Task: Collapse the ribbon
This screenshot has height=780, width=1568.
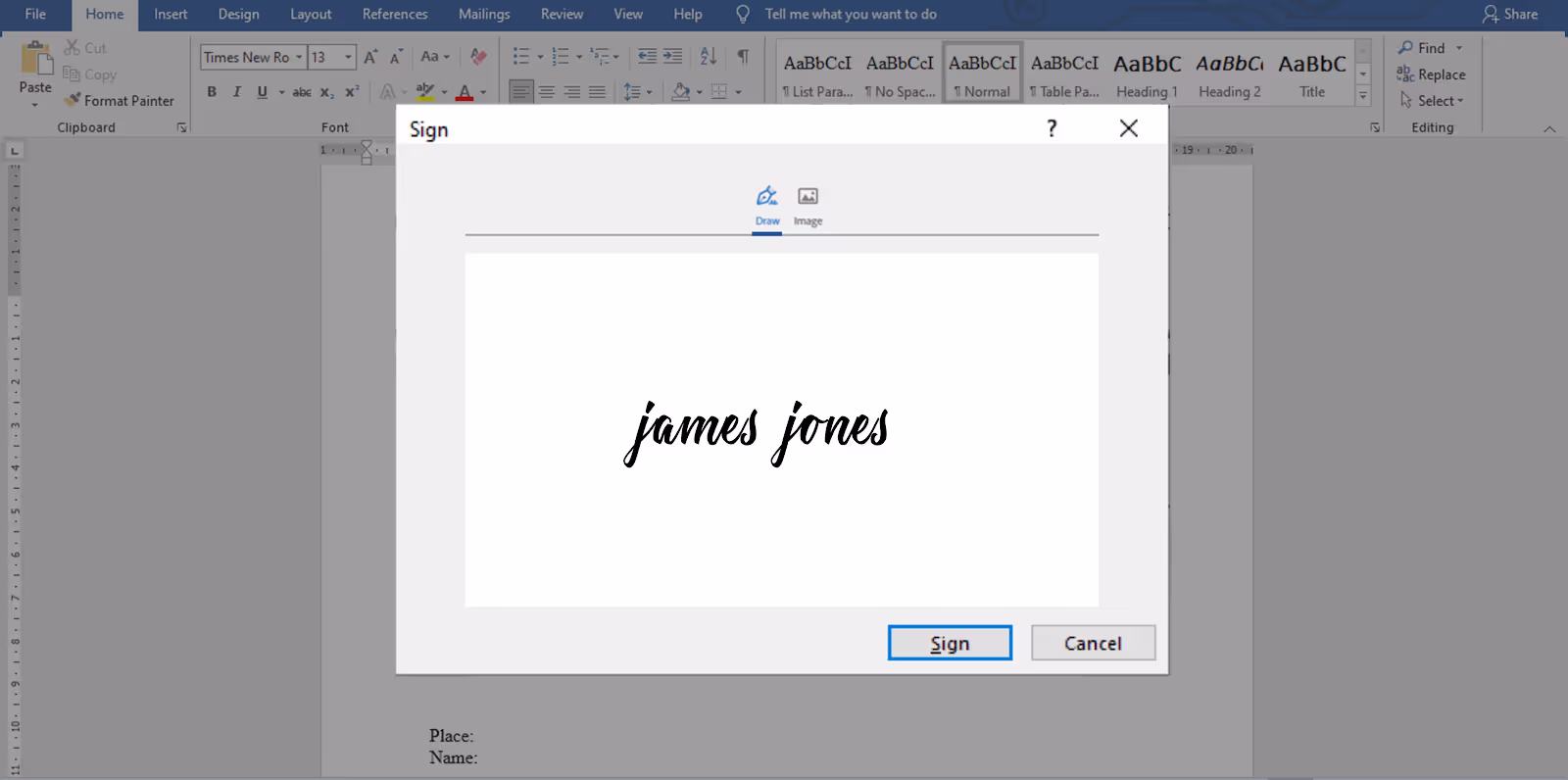Action: (x=1549, y=128)
